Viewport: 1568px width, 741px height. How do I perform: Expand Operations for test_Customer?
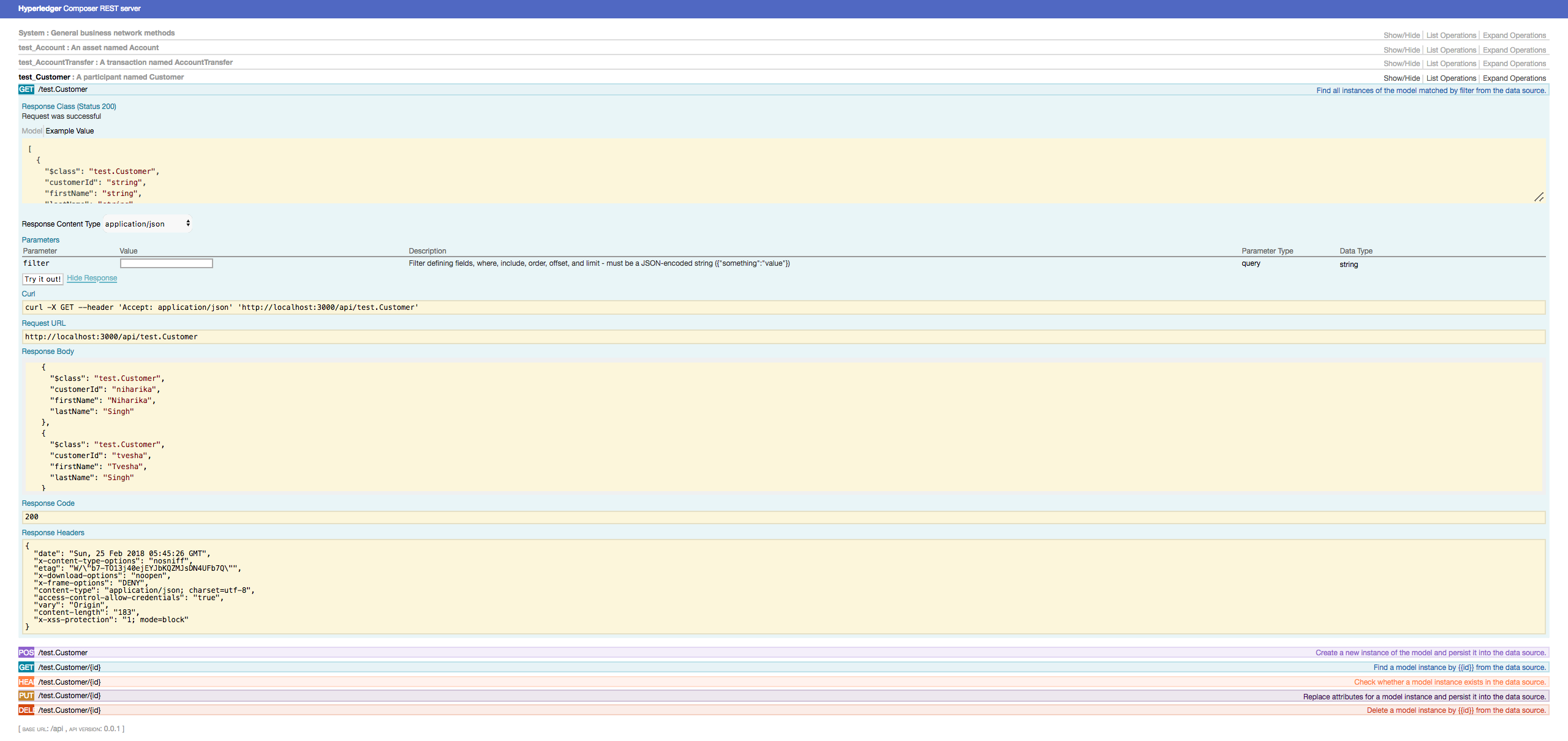click(1514, 78)
